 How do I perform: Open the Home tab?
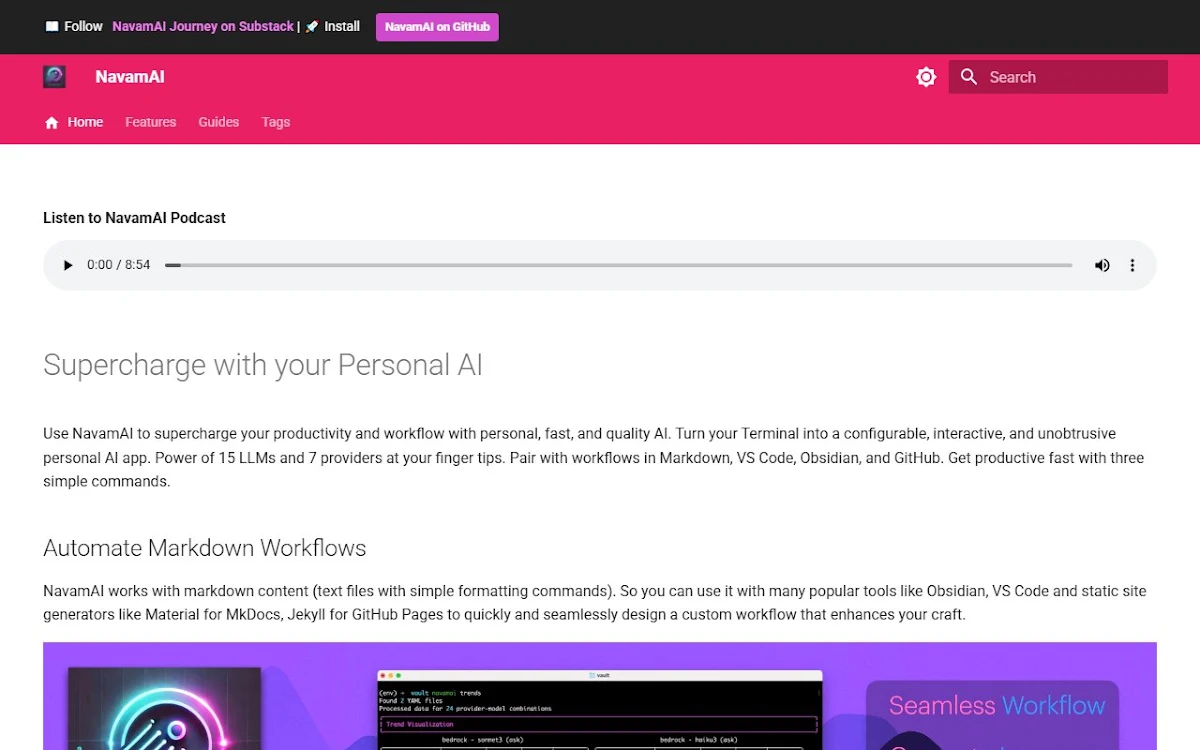85,122
